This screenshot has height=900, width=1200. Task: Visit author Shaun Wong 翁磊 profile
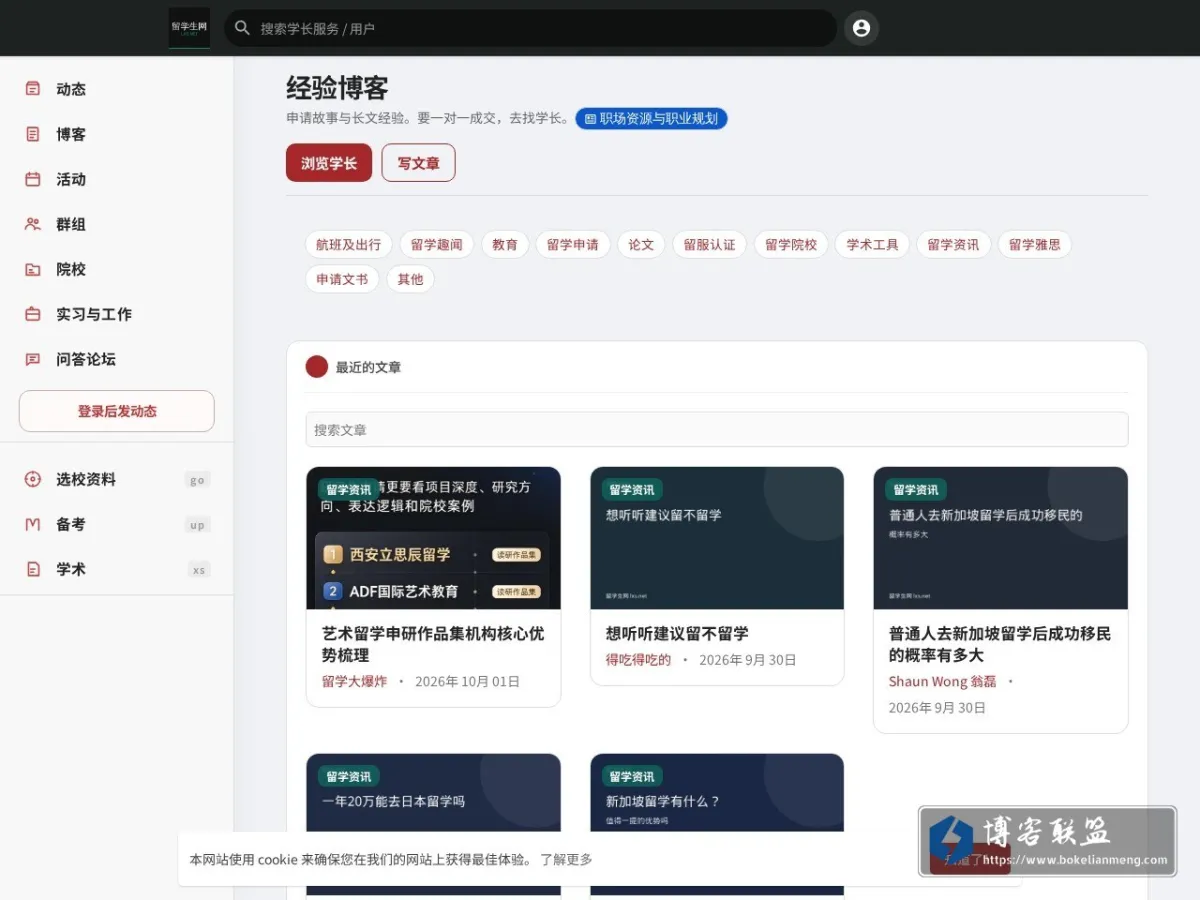943,681
